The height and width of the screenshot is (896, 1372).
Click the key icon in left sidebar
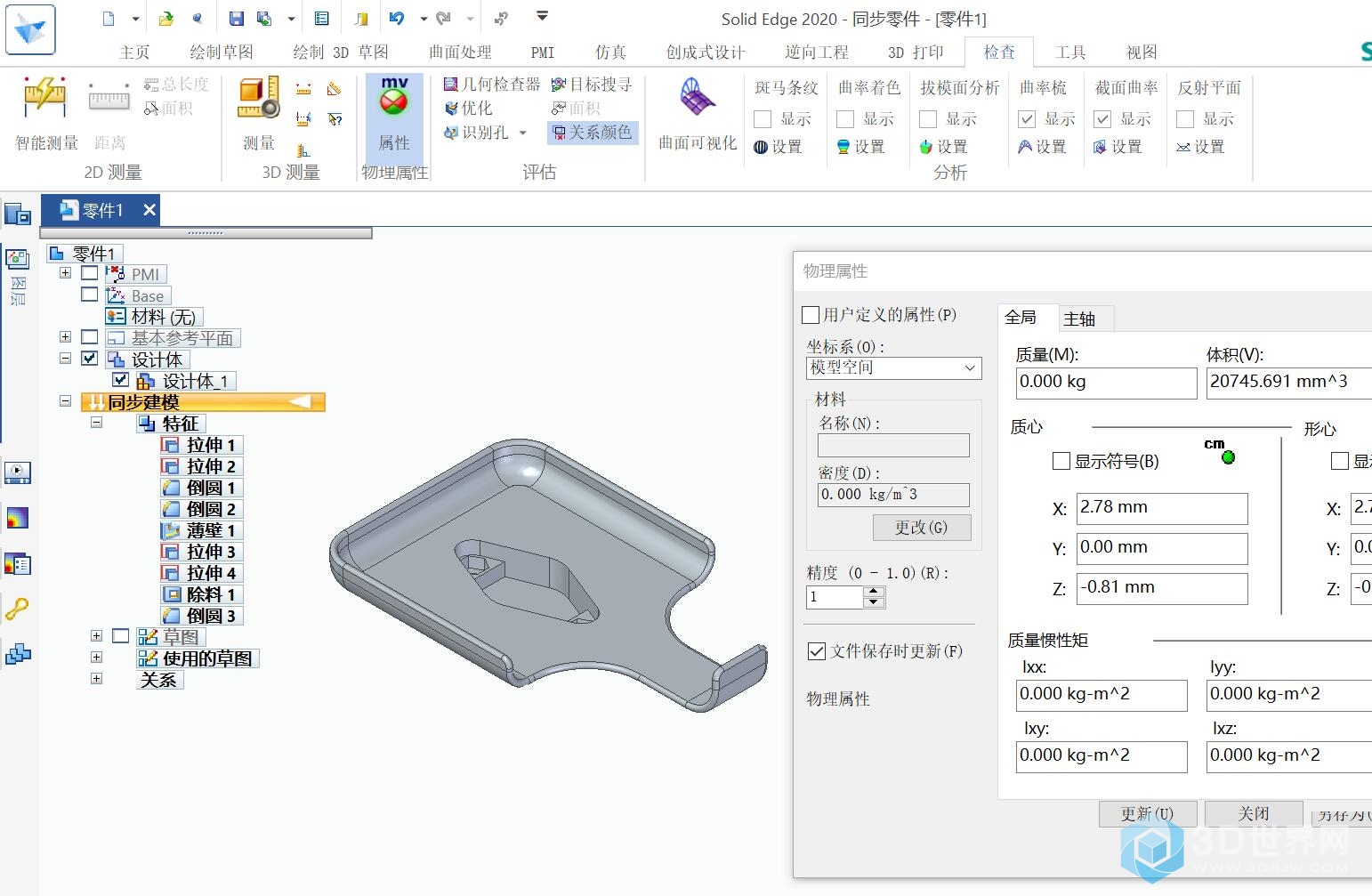tap(18, 609)
